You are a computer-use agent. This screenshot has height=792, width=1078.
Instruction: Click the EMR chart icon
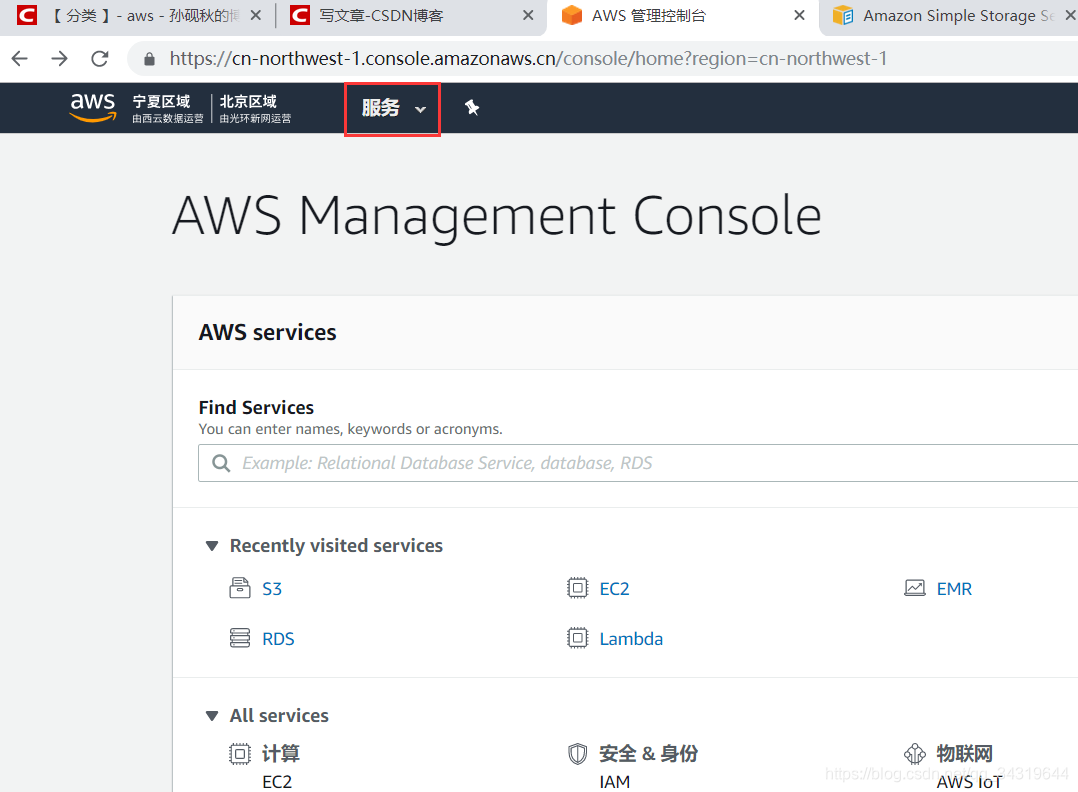[914, 588]
